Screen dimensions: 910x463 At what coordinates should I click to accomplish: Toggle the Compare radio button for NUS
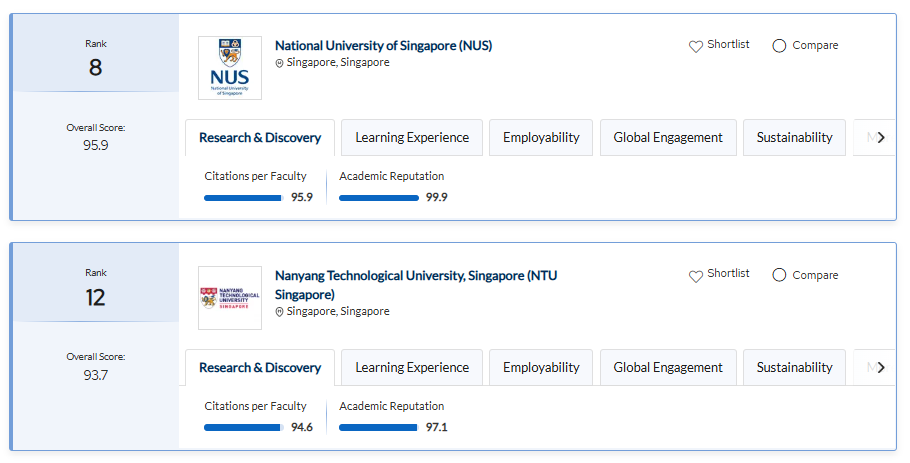coord(779,46)
